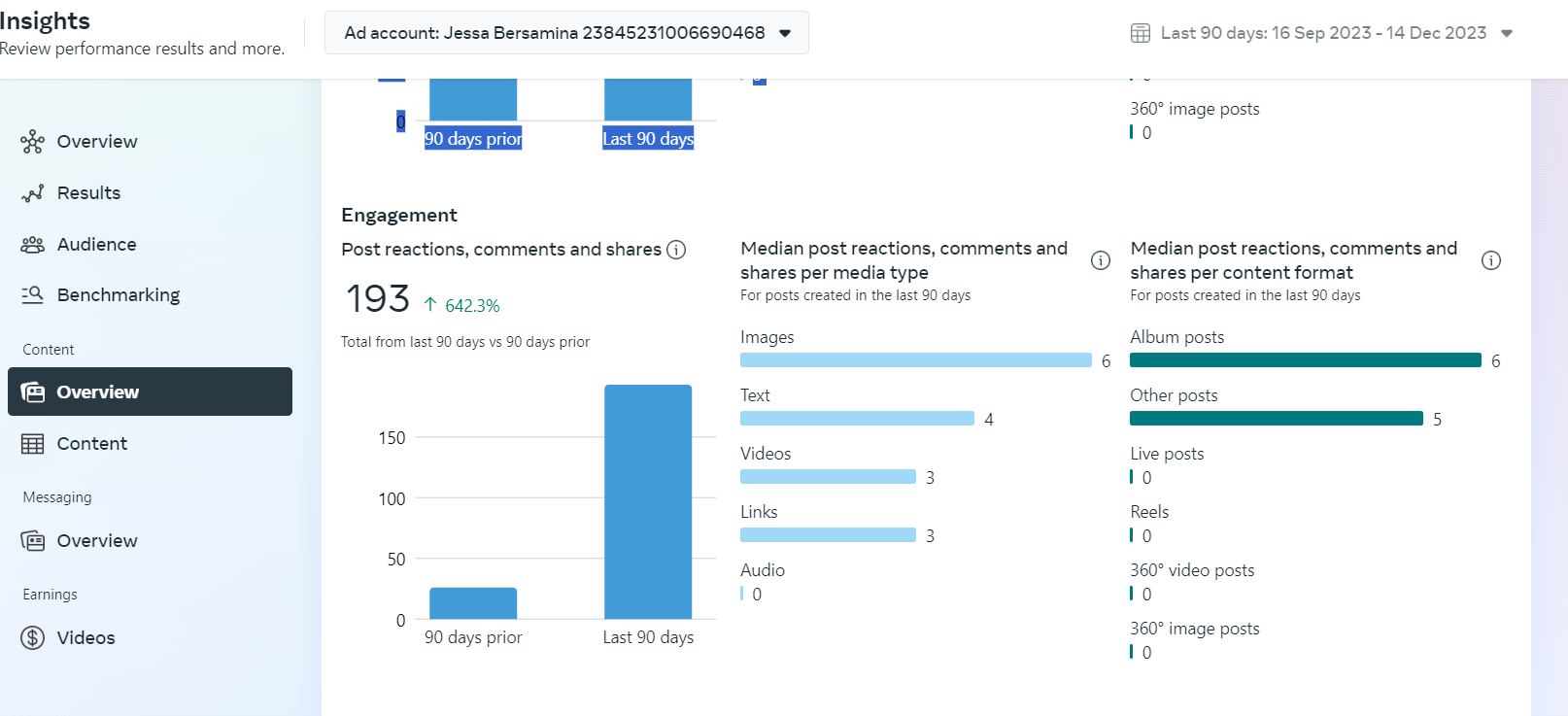Image resolution: width=1568 pixels, height=716 pixels.
Task: Select the Content menu item
Action: 92,444
